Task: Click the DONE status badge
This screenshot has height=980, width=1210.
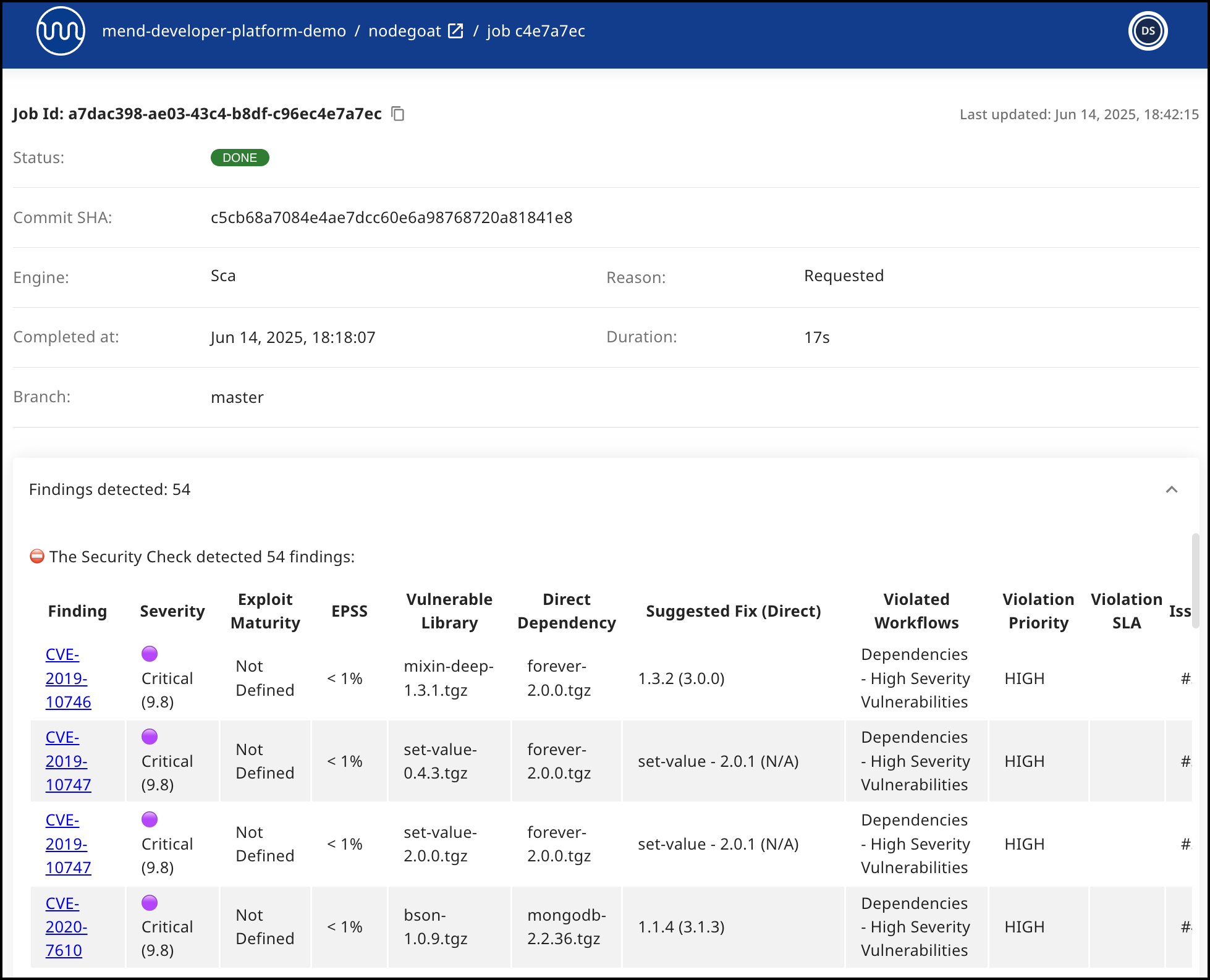Action: tap(240, 158)
